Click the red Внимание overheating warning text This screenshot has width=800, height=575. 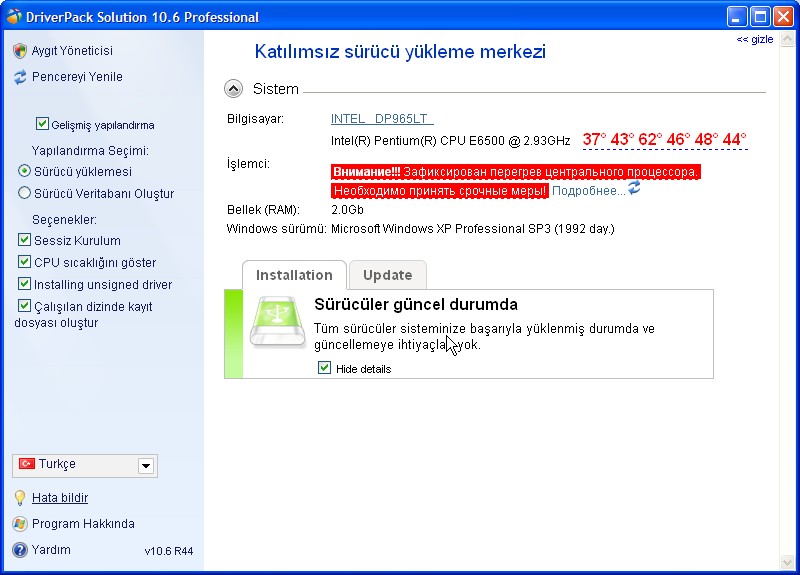click(516, 172)
